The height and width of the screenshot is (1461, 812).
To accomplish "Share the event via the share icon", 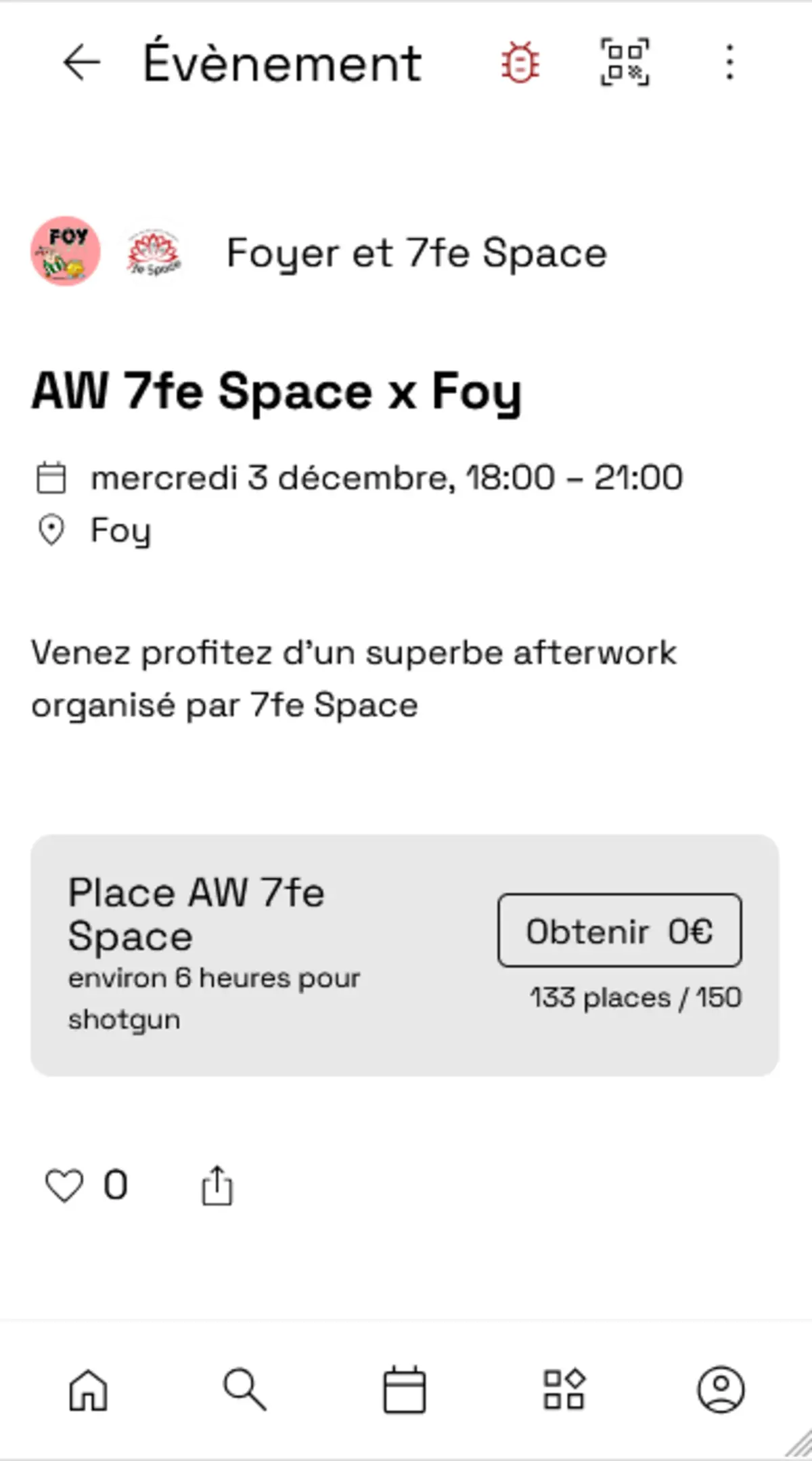I will click(217, 1186).
